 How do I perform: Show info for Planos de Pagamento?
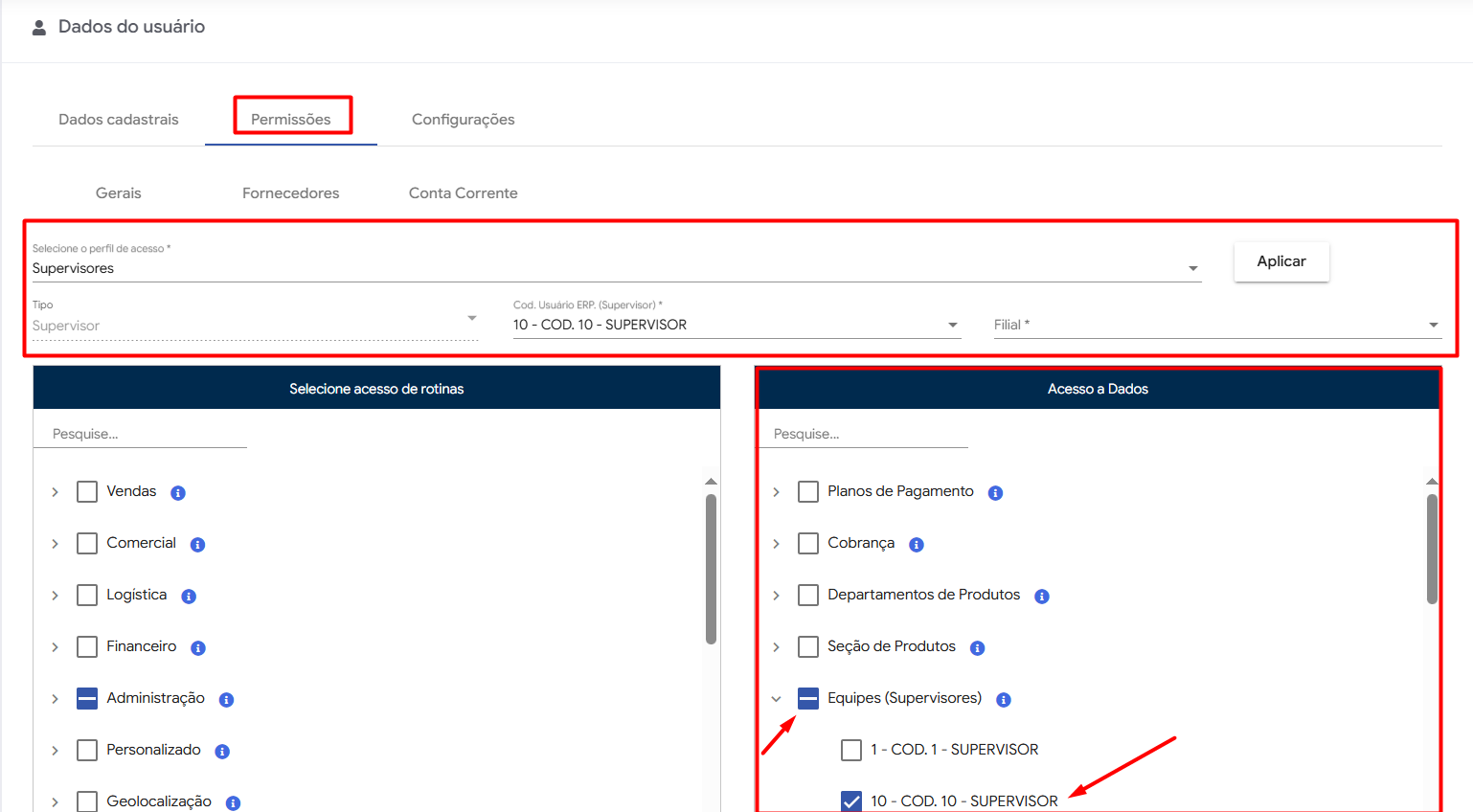point(996,493)
